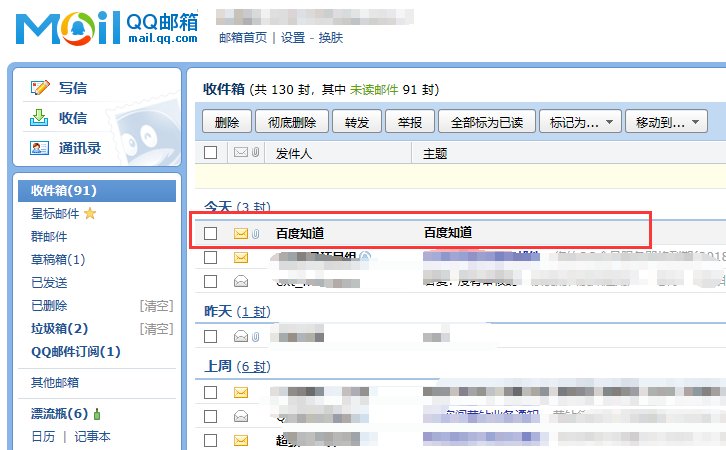Check the second email checkbox under 上周
This screenshot has width=726, height=450.
(210, 416)
